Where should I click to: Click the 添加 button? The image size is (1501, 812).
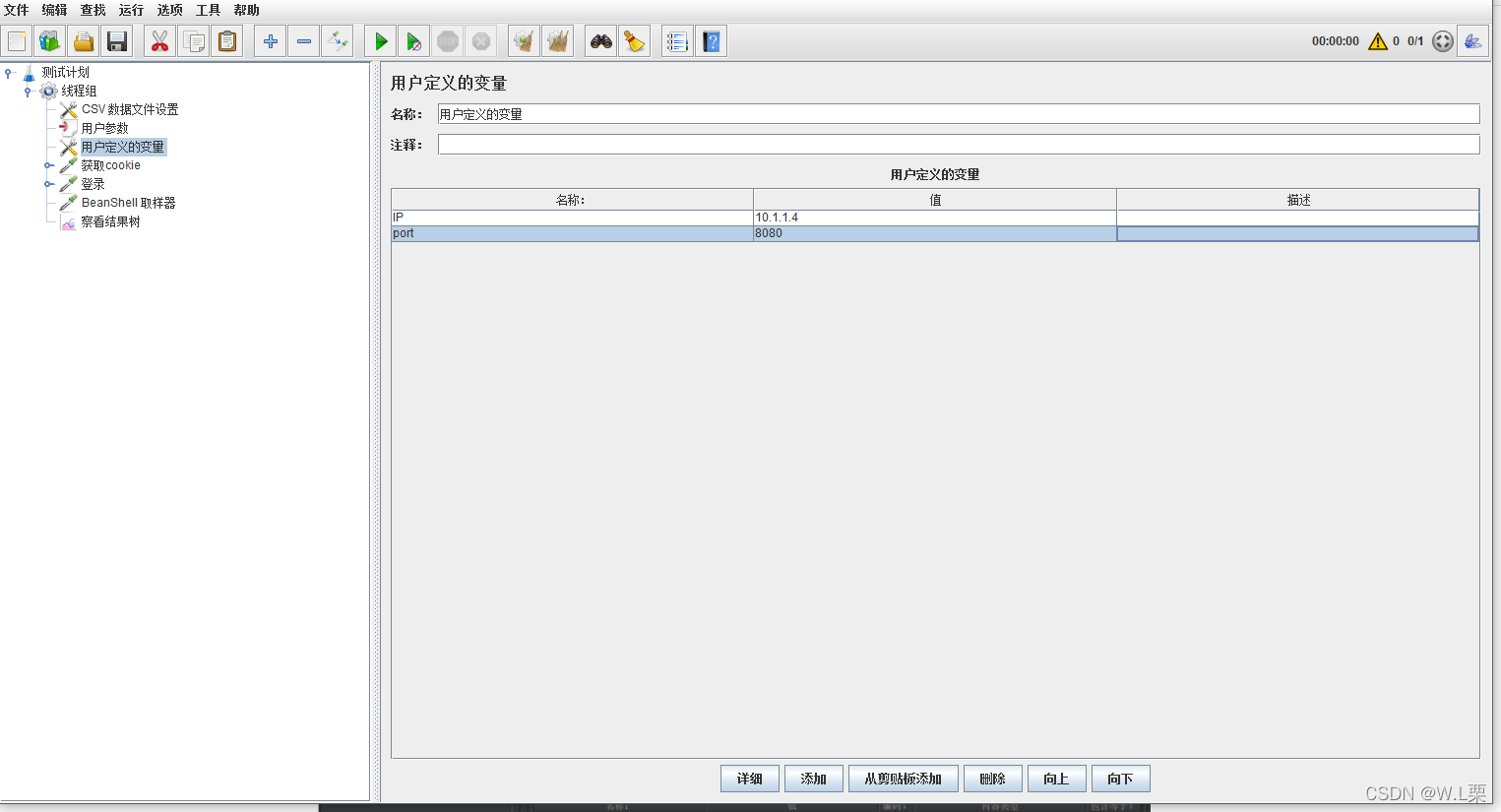[x=814, y=779]
